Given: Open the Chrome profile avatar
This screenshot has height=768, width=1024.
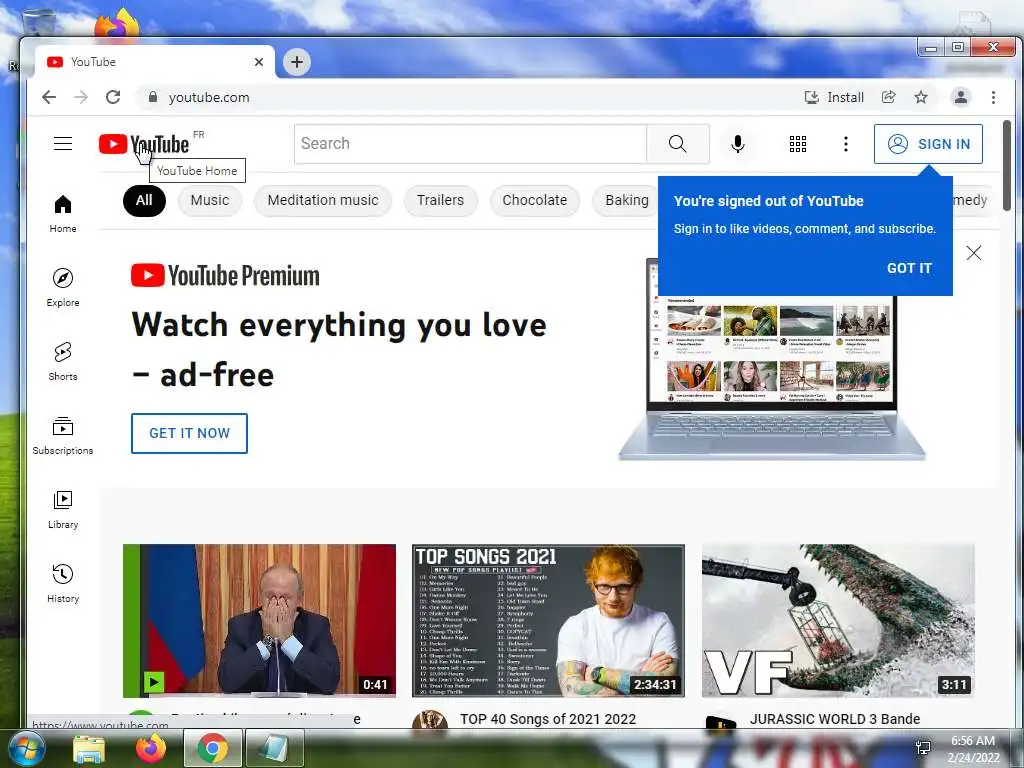Looking at the screenshot, I should (961, 97).
